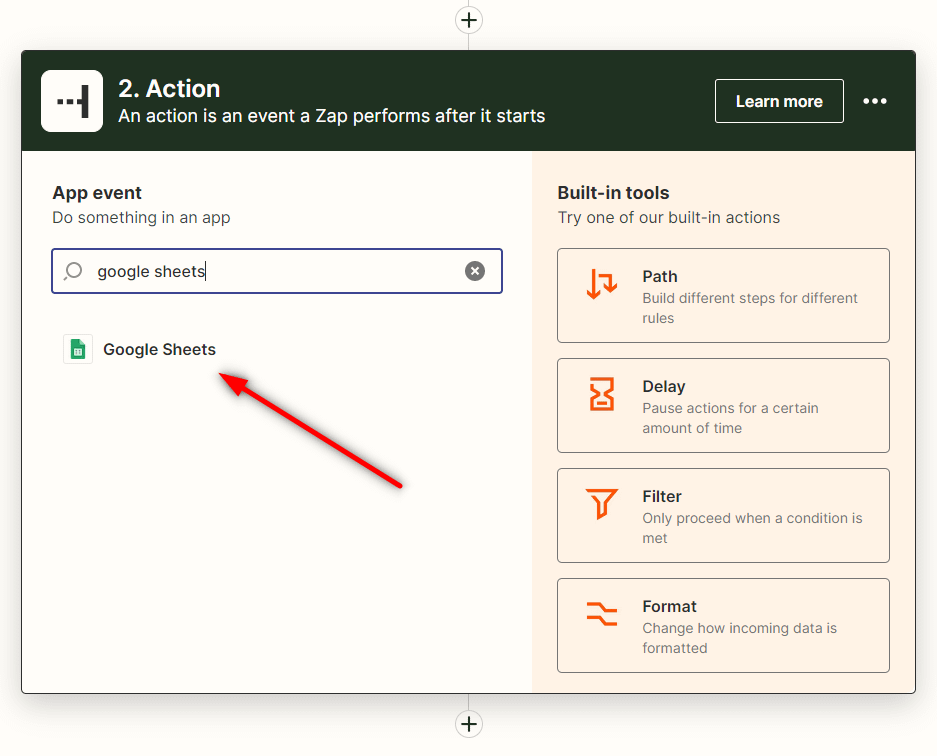The height and width of the screenshot is (756, 937).
Task: Pick the Filter tool title text
Action: [662, 496]
